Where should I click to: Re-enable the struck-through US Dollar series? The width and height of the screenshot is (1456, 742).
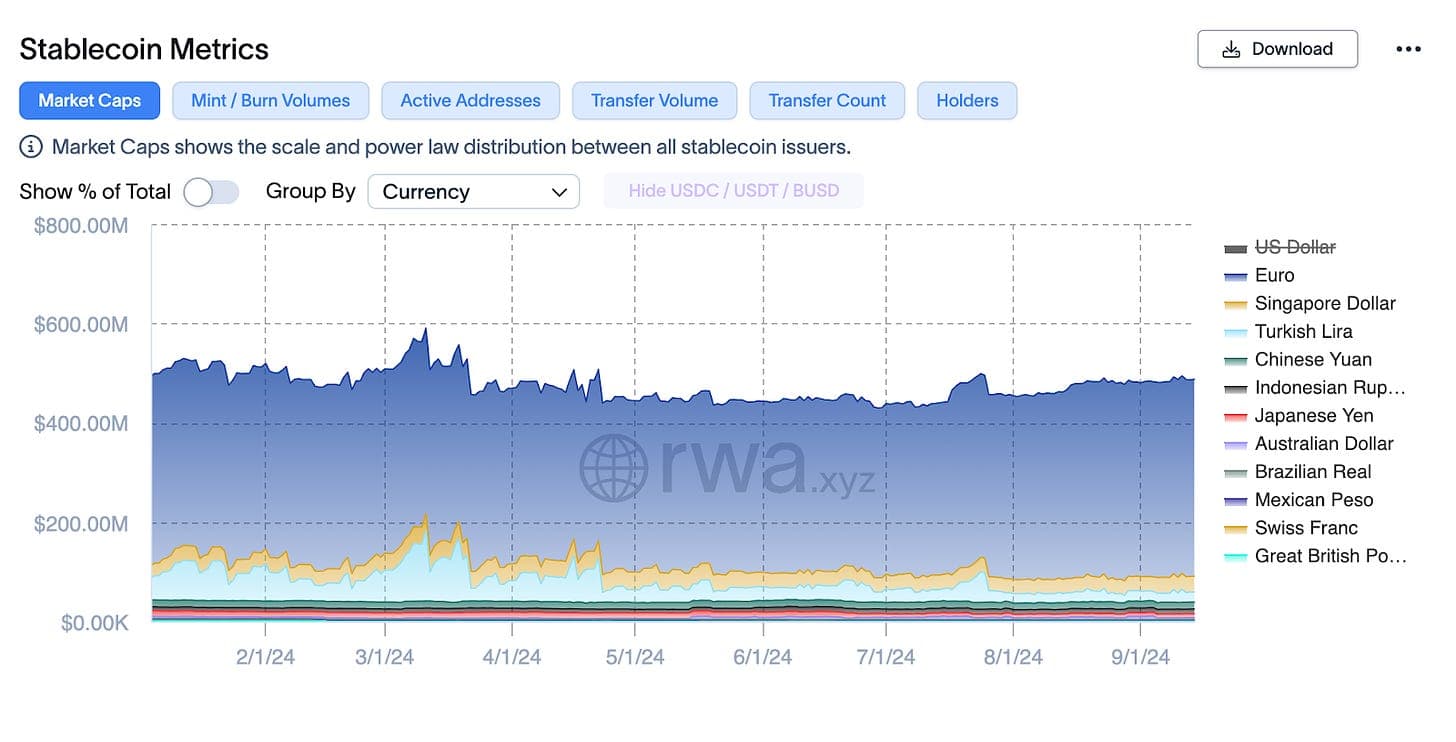tap(1295, 247)
